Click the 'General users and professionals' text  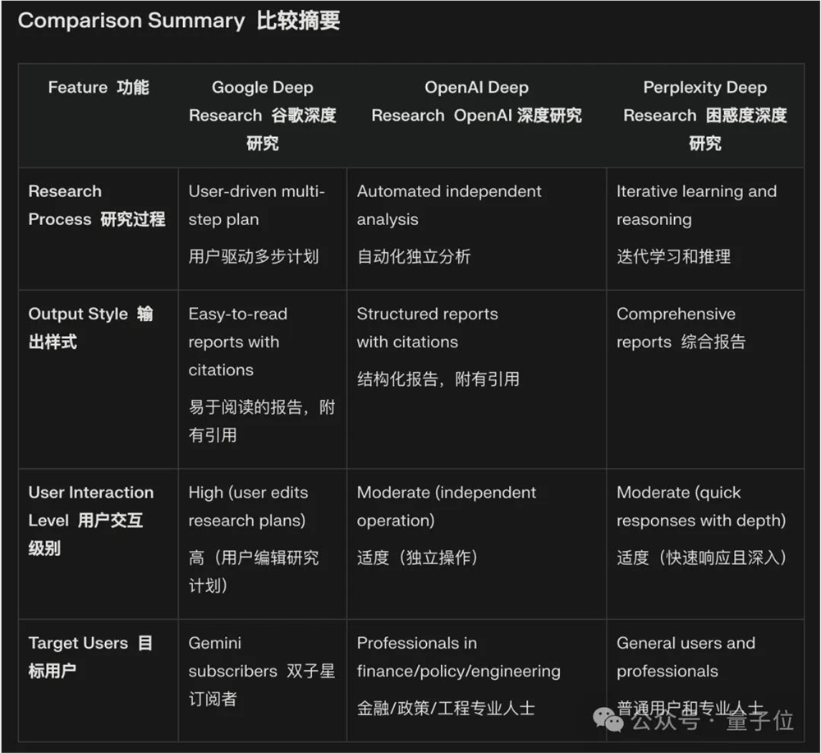pyautogui.click(x=686, y=657)
